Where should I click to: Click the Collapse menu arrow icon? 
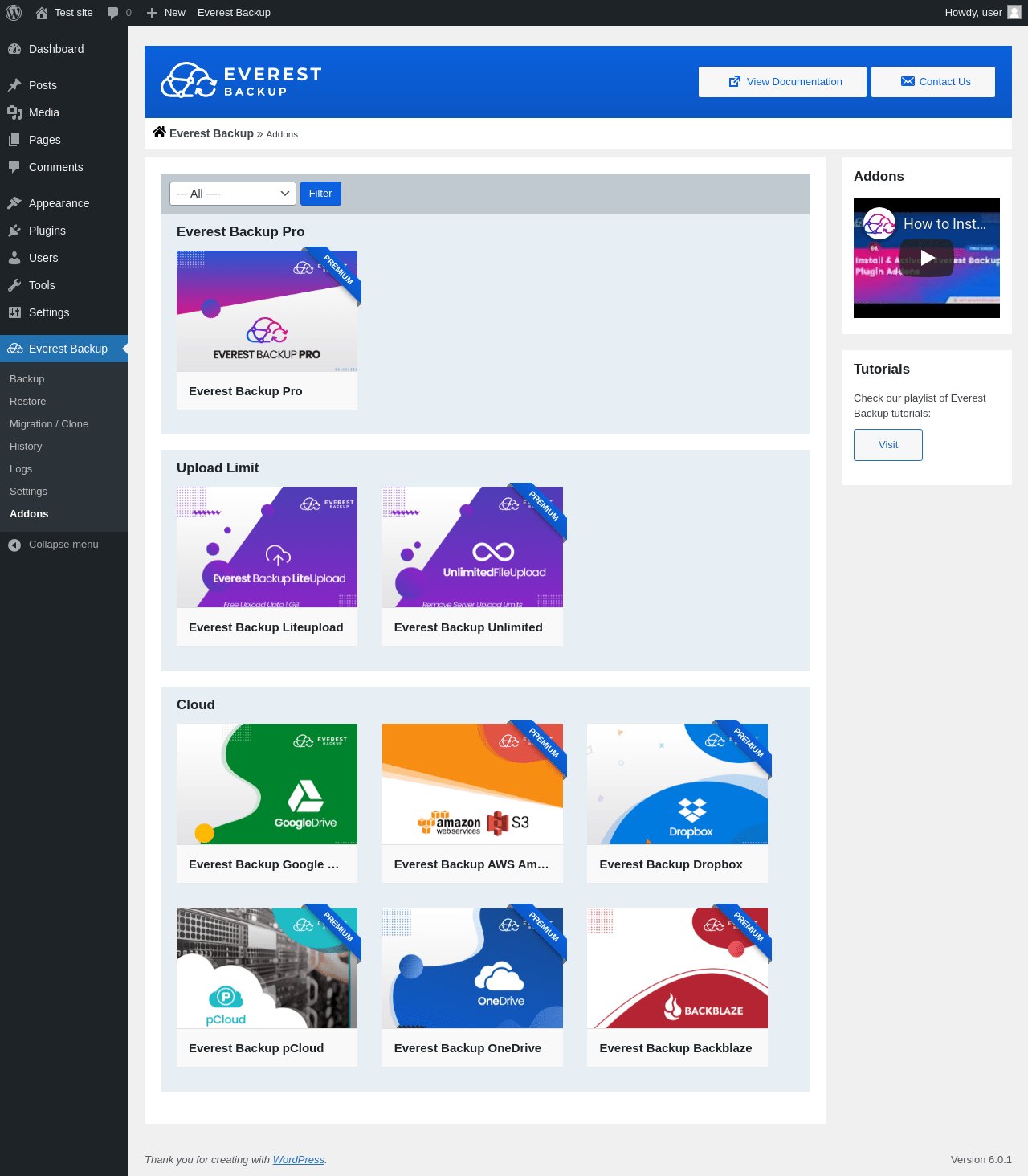[x=14, y=545]
